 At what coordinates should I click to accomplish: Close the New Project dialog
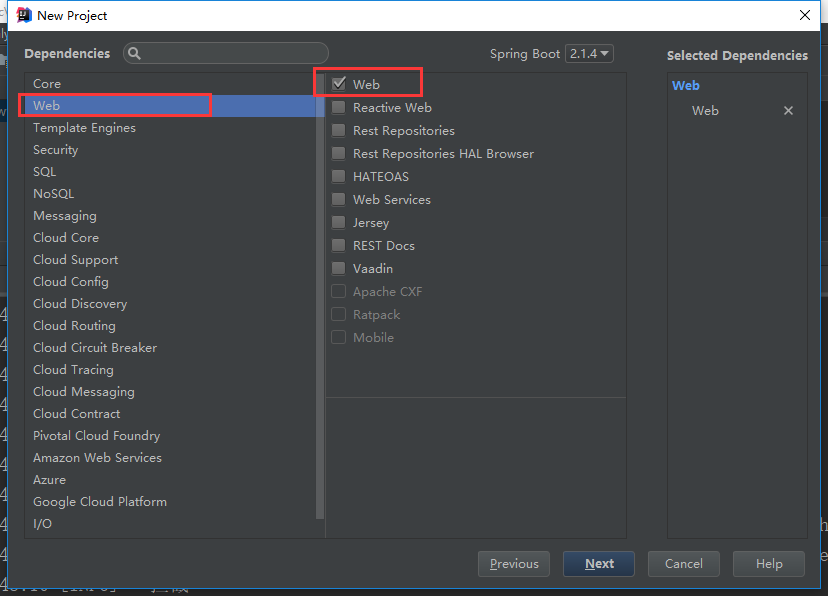(x=804, y=15)
